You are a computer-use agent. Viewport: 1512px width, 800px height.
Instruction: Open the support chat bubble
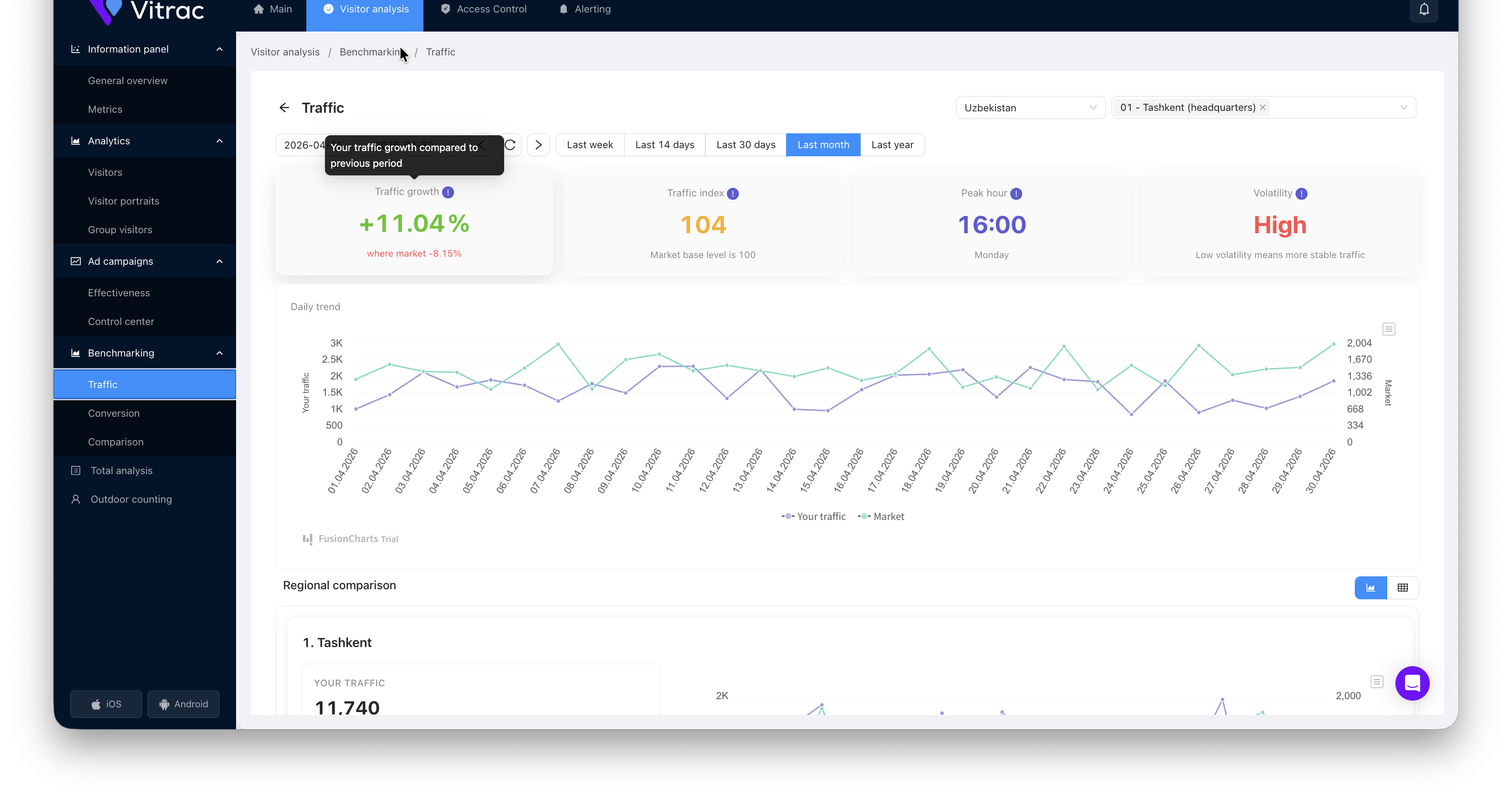tap(1412, 683)
